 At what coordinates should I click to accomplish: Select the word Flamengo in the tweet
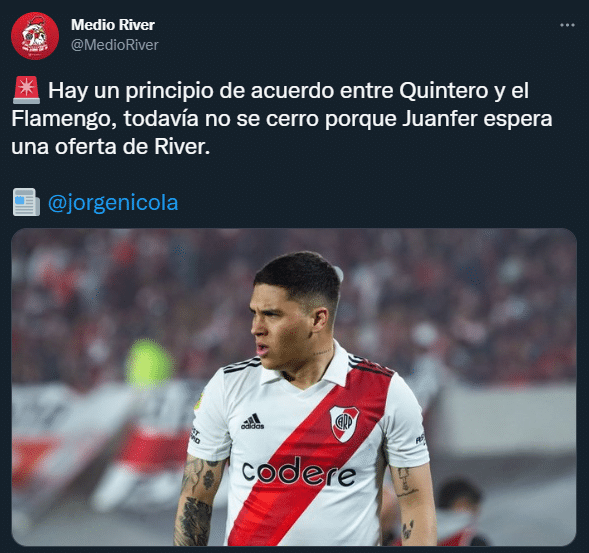pyautogui.click(x=64, y=119)
